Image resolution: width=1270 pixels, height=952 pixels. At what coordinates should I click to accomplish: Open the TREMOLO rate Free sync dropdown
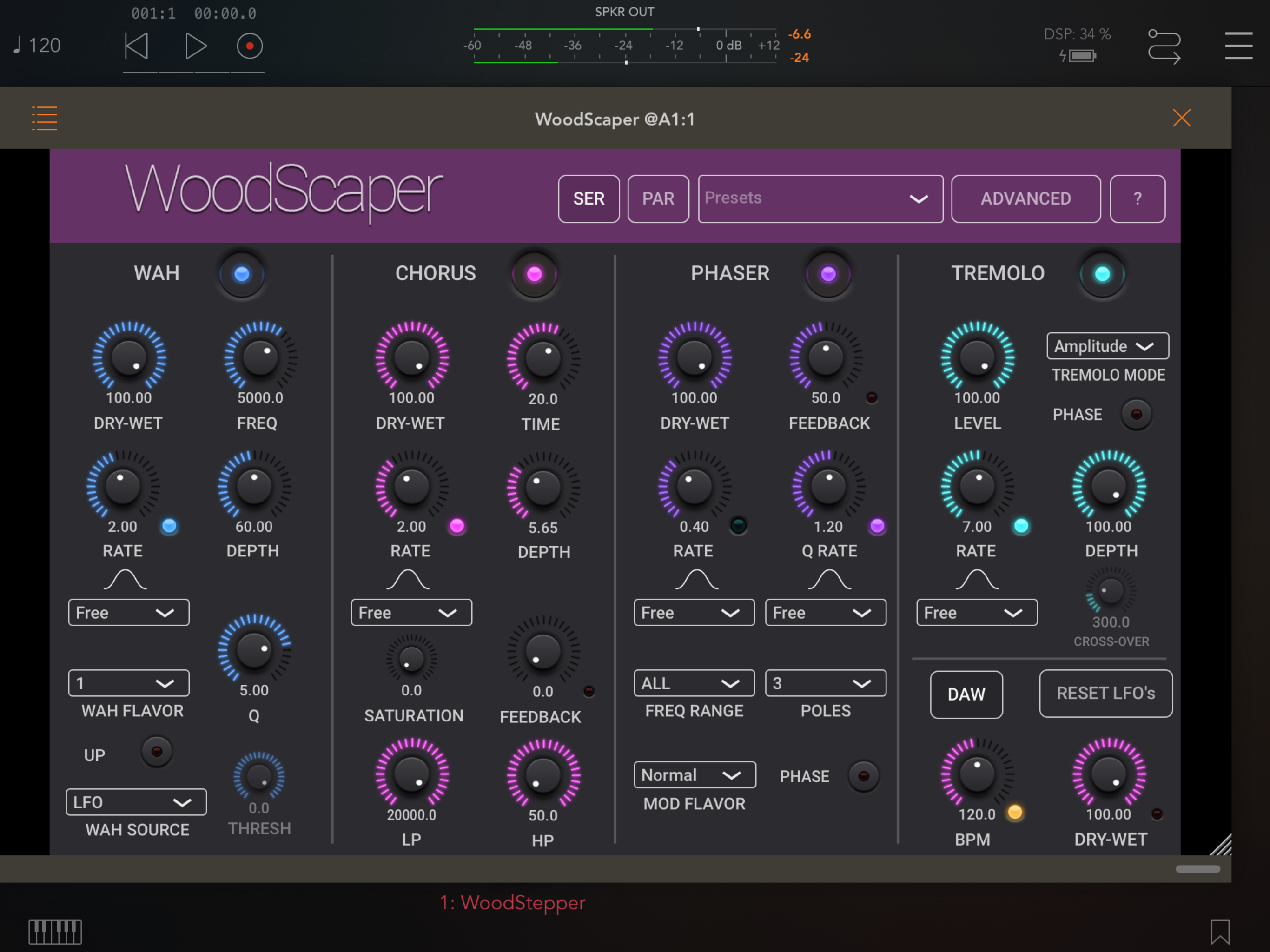(x=977, y=613)
